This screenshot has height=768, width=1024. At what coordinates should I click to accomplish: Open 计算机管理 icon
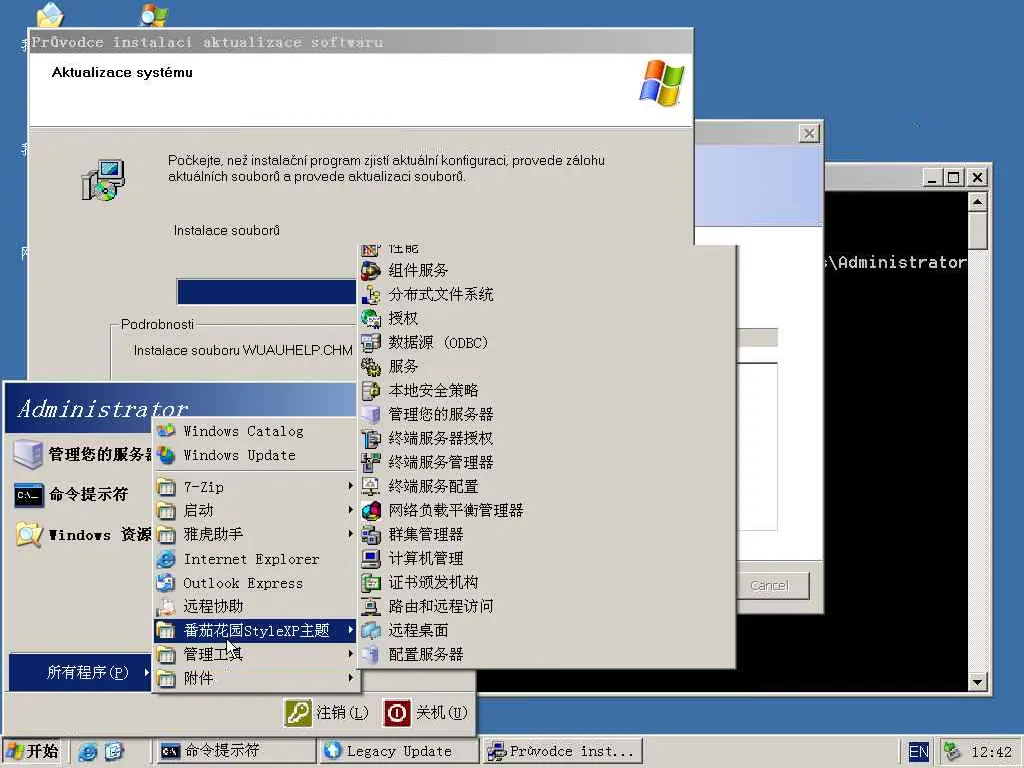tap(371, 558)
